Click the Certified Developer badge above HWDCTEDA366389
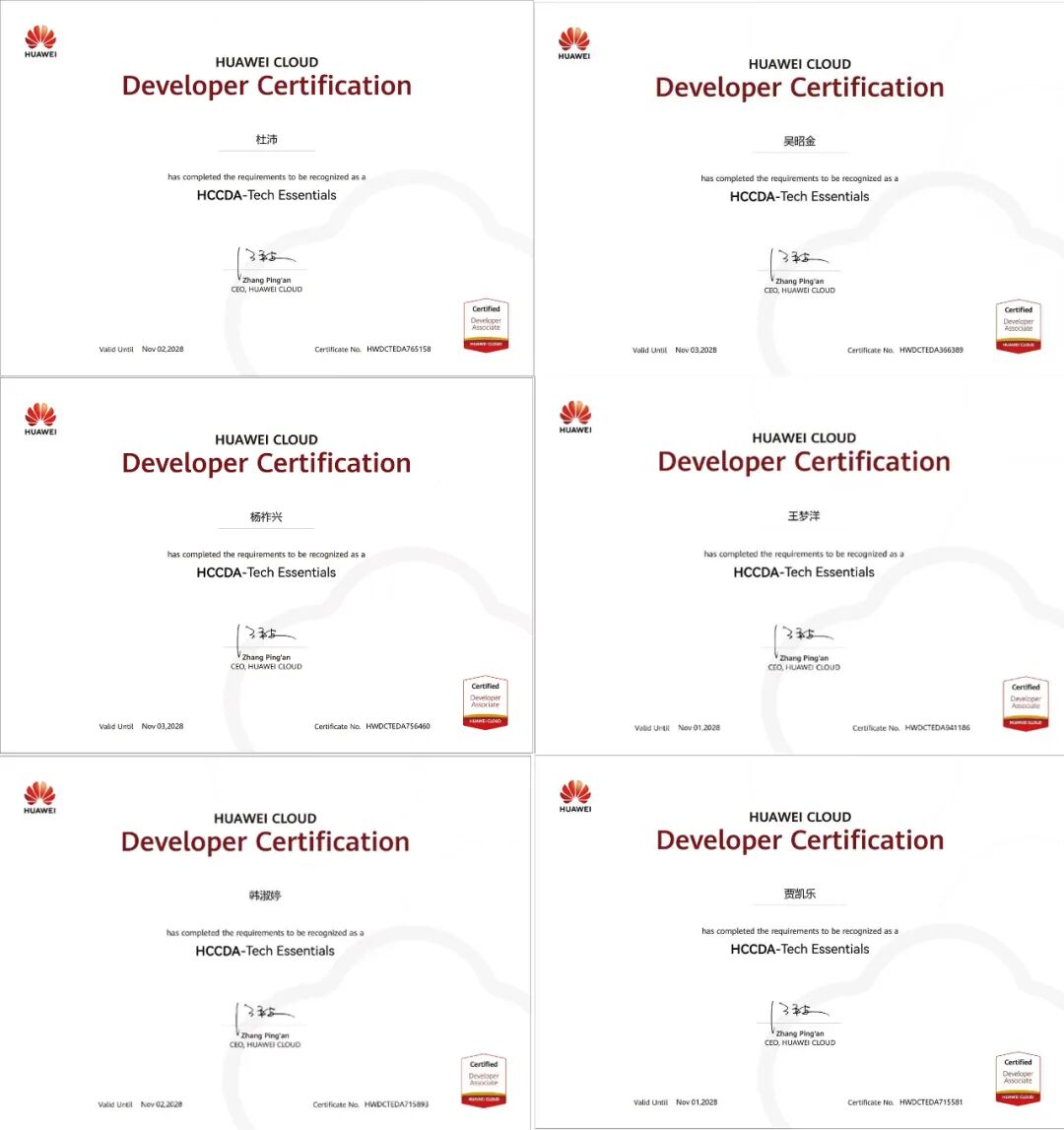Screen dimensions: 1064x1130 point(1018,327)
